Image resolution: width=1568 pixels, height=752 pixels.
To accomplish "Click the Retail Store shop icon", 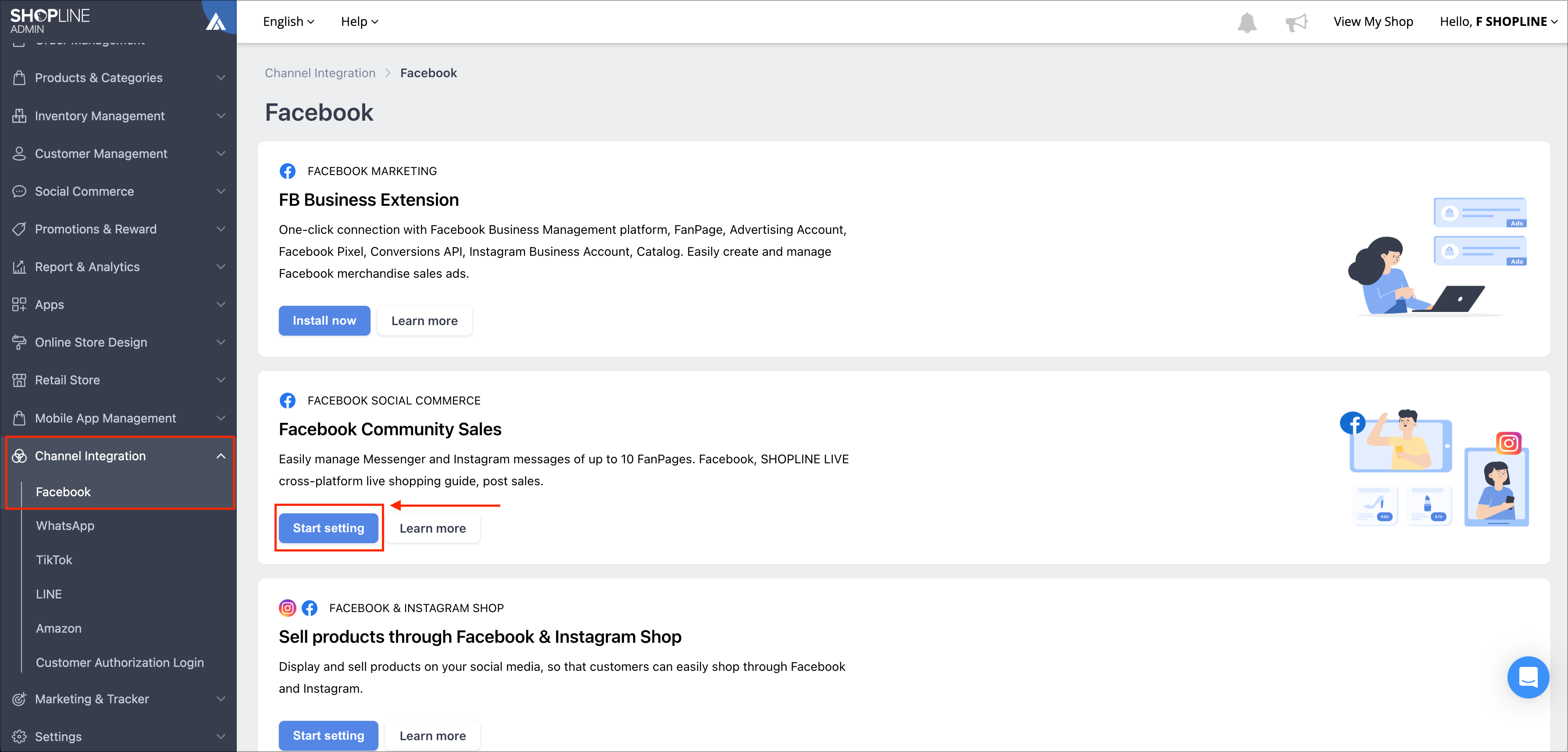I will (x=19, y=380).
